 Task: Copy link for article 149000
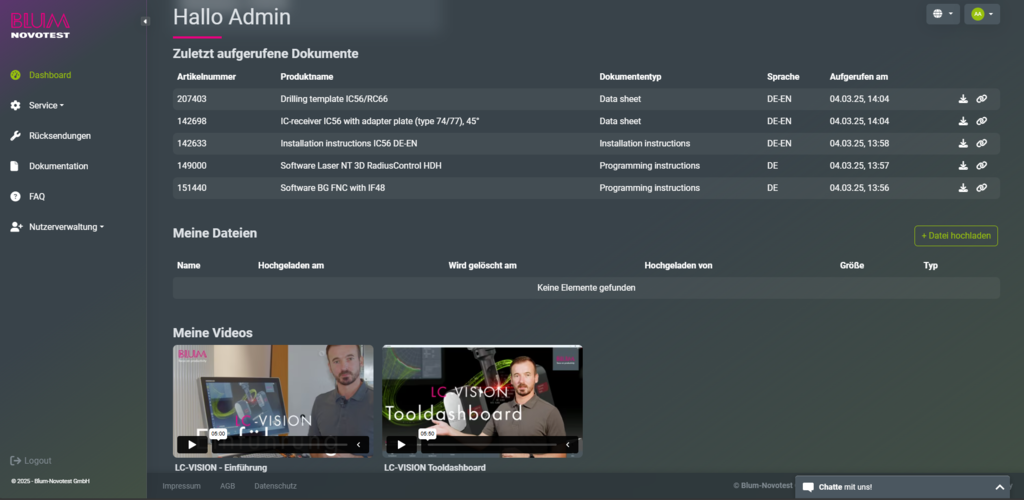coord(982,166)
